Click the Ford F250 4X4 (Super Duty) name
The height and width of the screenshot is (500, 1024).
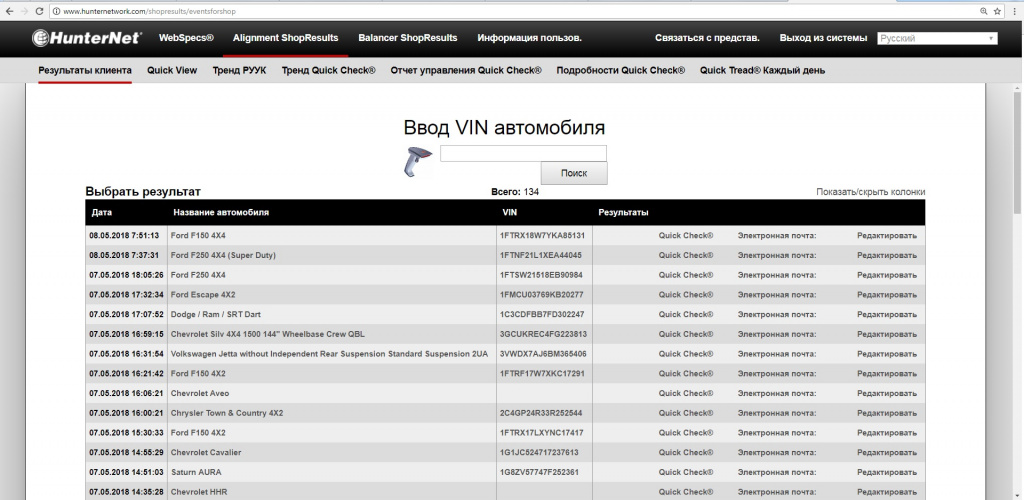coord(223,255)
